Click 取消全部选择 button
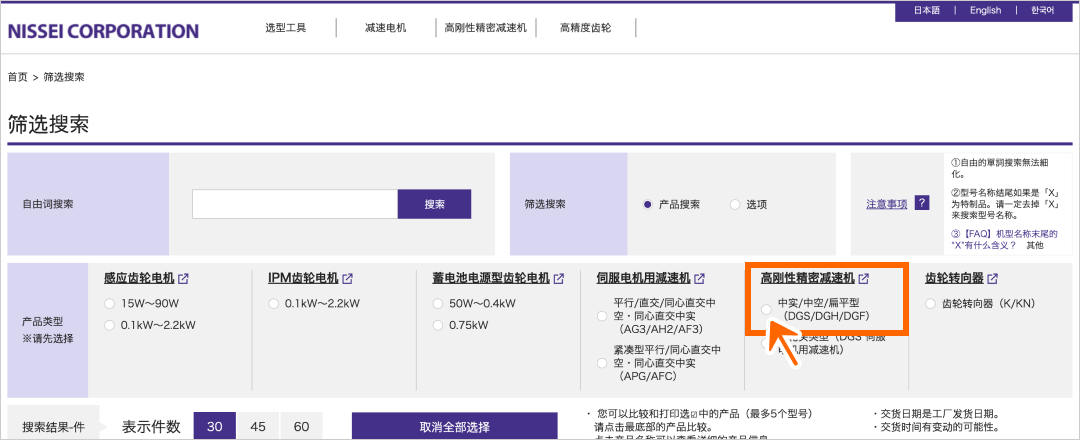The height and width of the screenshot is (440, 1080). pyautogui.click(x=454, y=427)
